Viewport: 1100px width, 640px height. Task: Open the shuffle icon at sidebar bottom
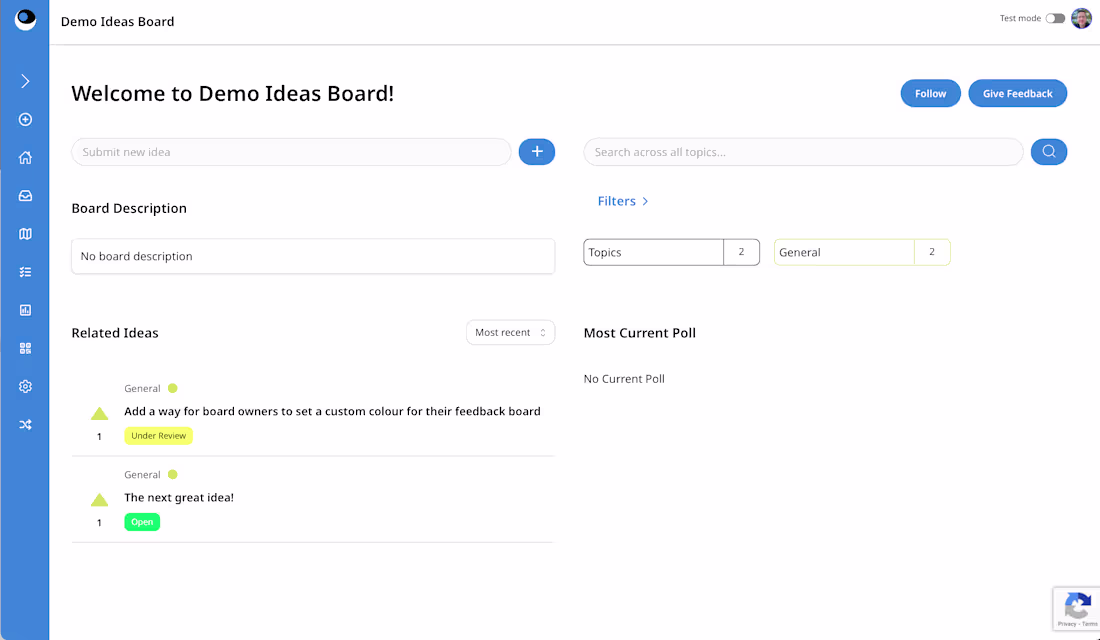pyautogui.click(x=25, y=424)
